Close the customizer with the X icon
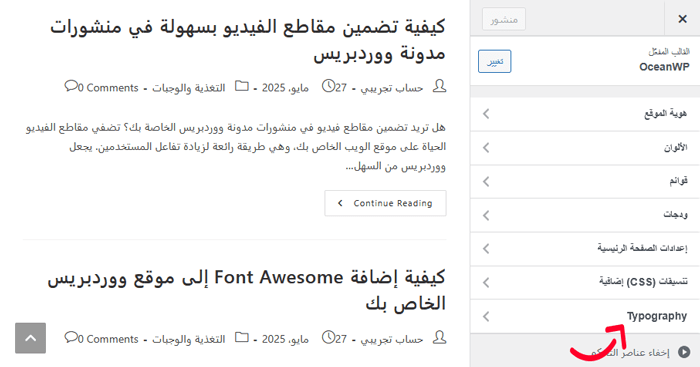 pos(682,19)
